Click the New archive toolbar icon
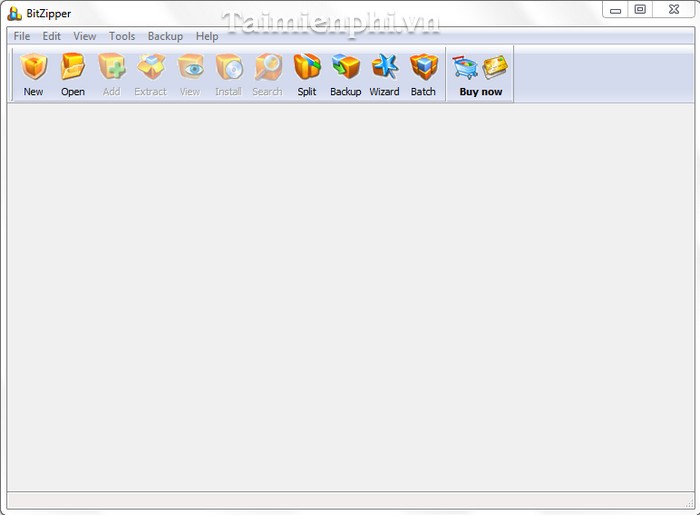This screenshot has height=515, width=700. coord(34,68)
